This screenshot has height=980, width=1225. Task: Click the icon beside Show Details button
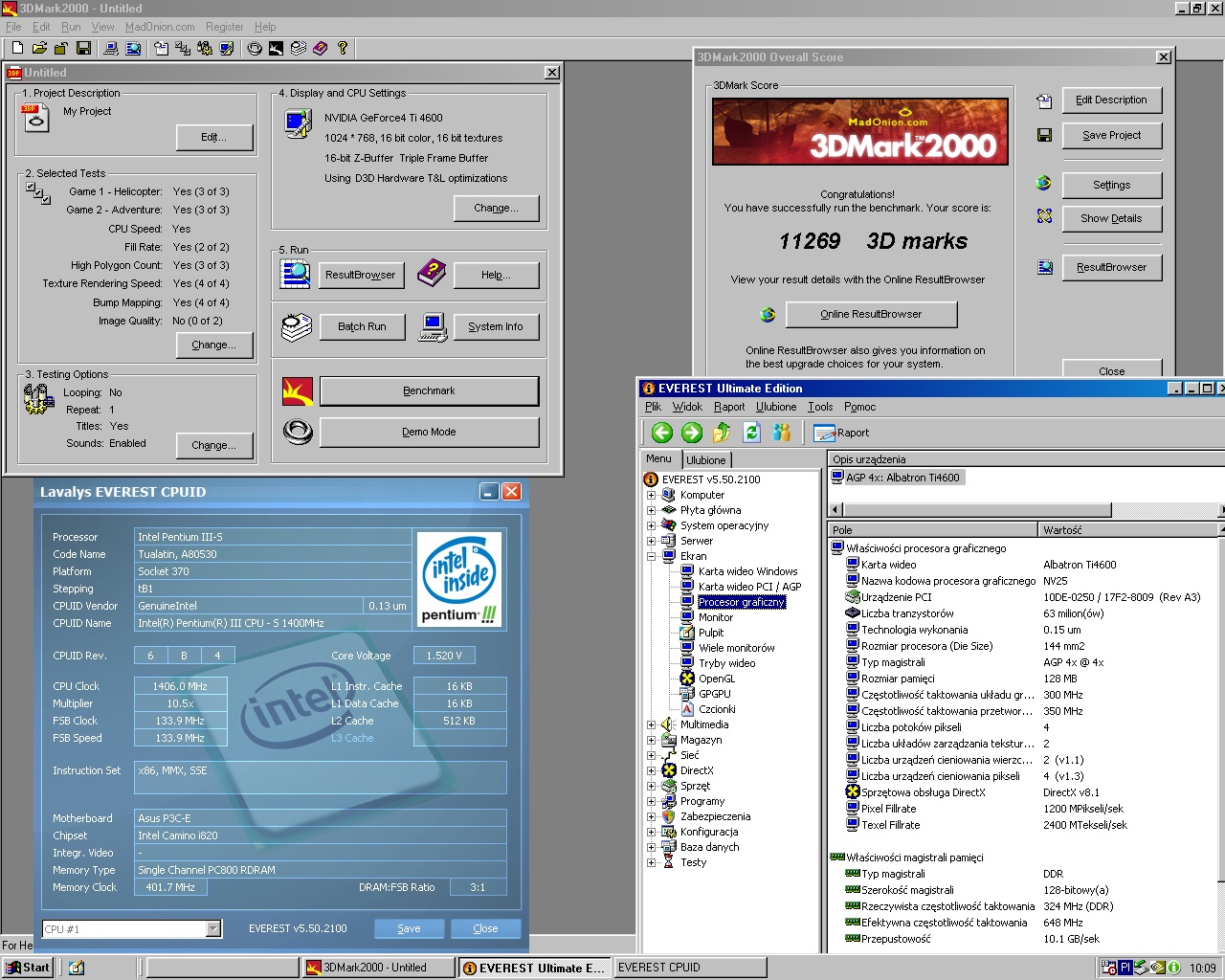(x=1044, y=216)
